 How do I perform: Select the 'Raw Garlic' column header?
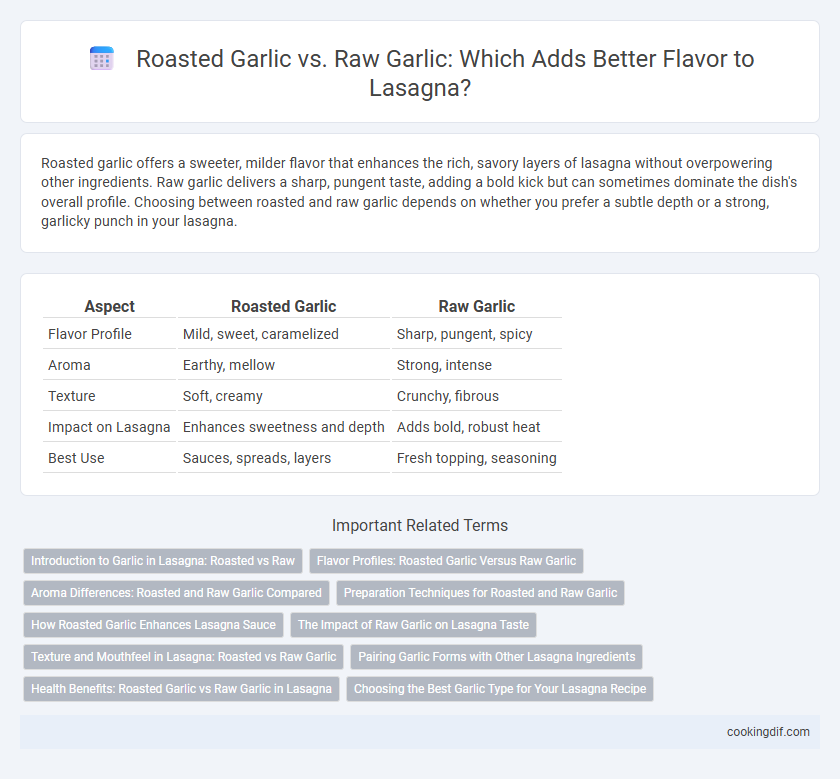click(x=477, y=306)
